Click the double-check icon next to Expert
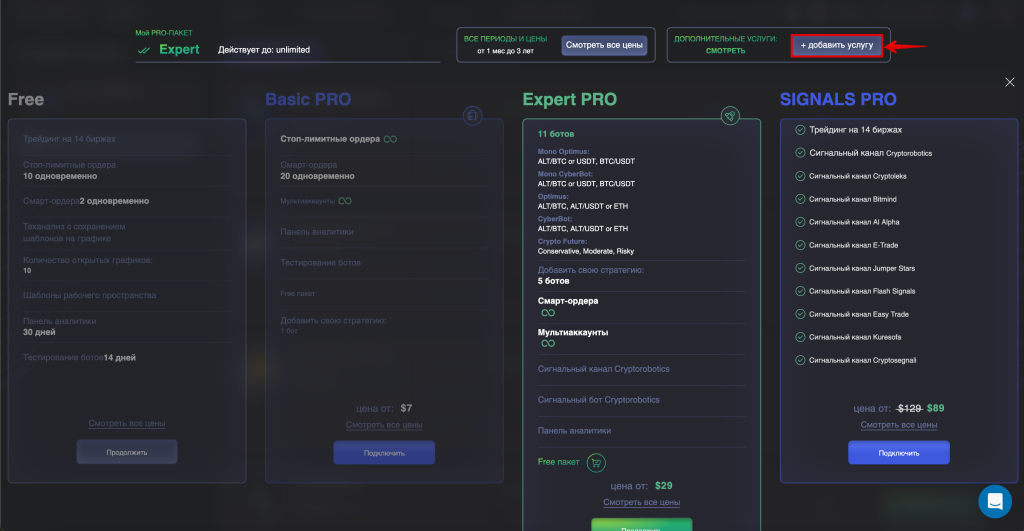1024x531 pixels. (144, 49)
